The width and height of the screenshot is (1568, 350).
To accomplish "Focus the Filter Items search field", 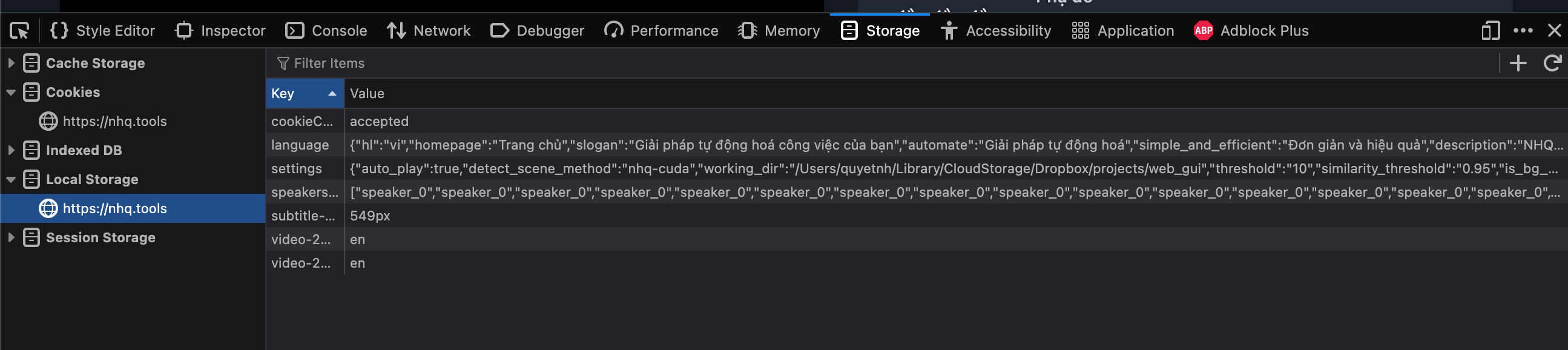I will pyautogui.click(x=852, y=64).
